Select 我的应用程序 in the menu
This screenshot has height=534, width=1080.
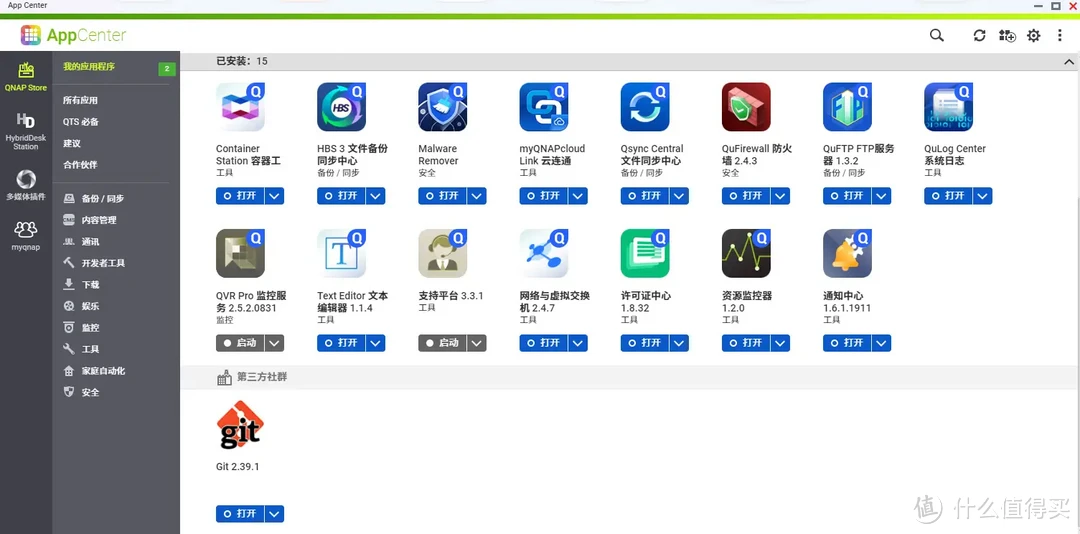coord(89,67)
